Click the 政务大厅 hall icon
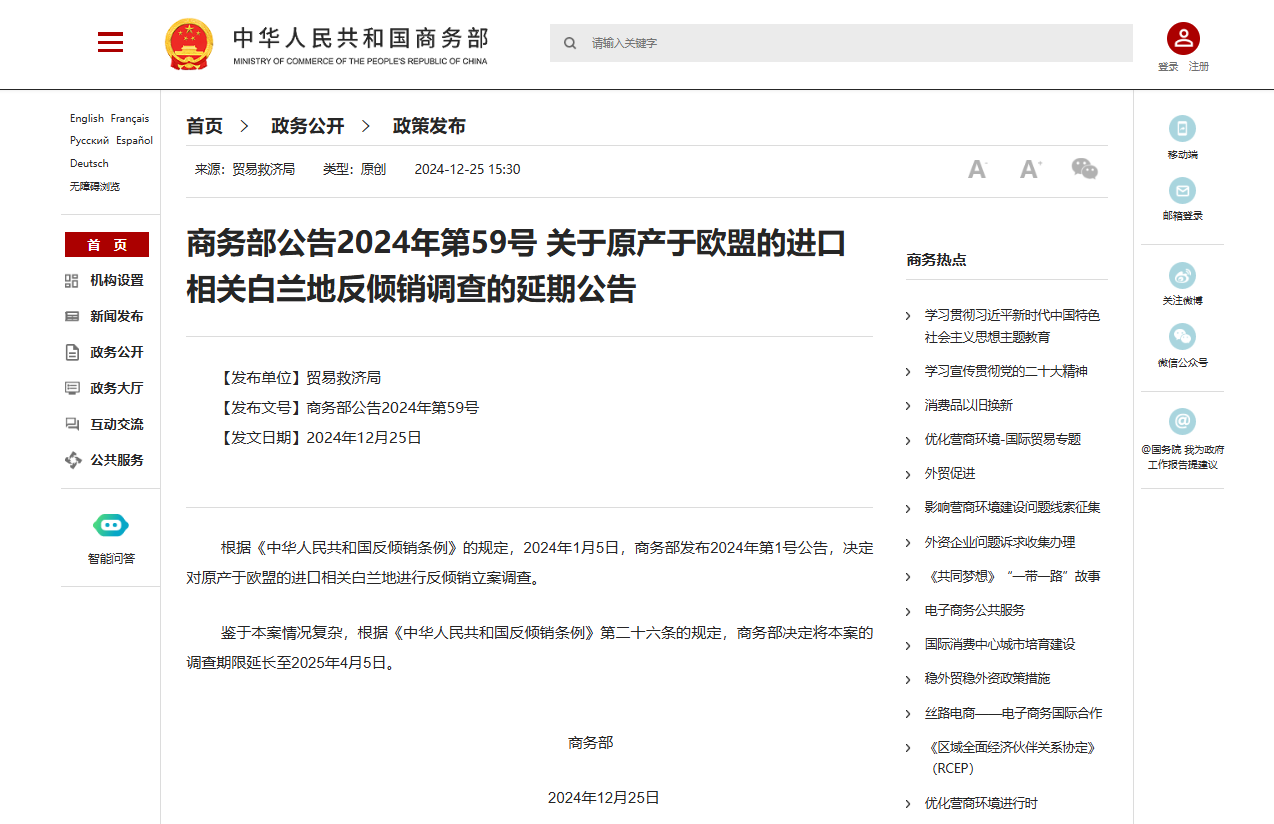This screenshot has height=824, width=1274. (x=72, y=388)
